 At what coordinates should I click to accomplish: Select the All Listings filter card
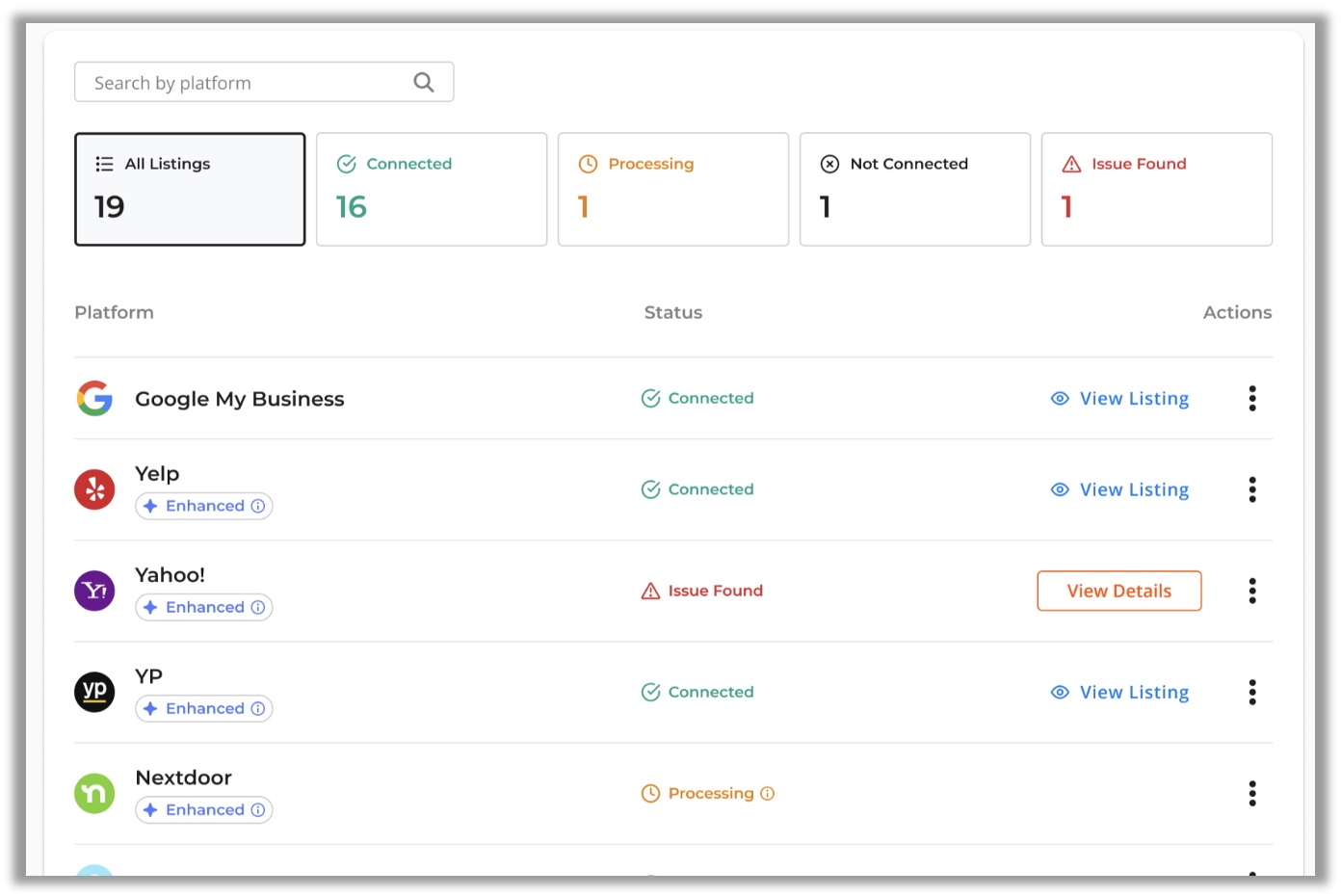coord(190,189)
